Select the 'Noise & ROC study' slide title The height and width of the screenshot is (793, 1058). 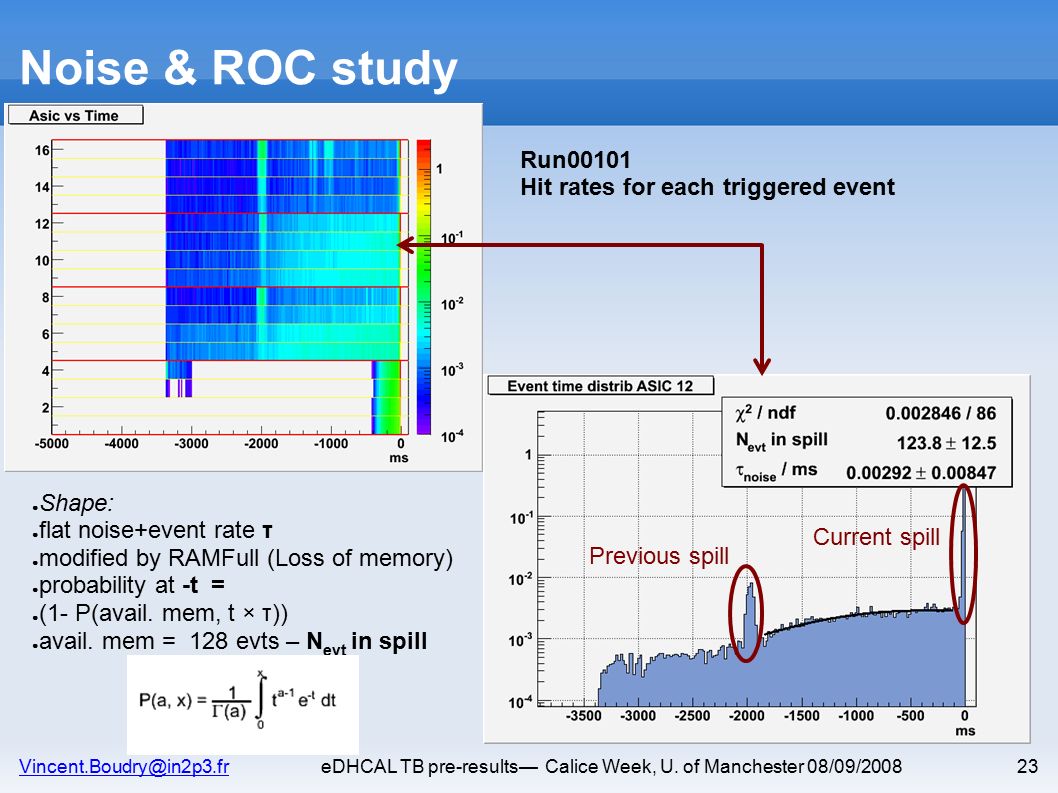tap(239, 68)
